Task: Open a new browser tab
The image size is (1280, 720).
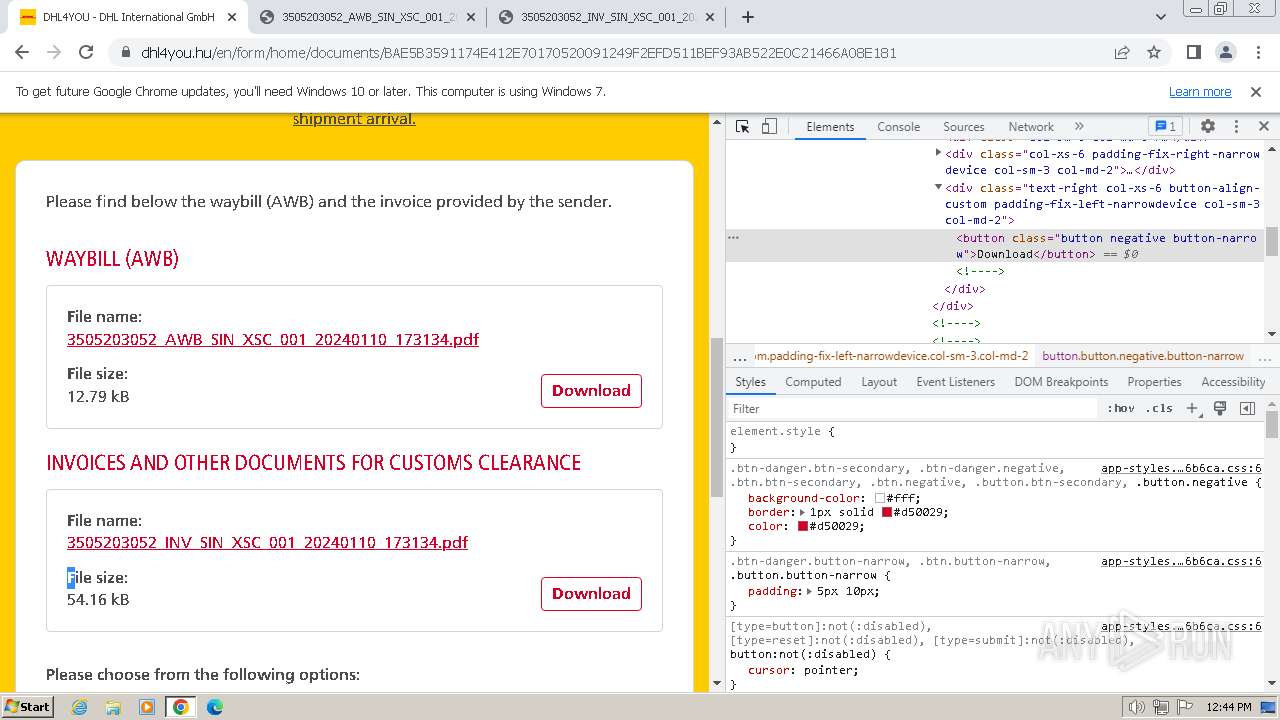Action: click(748, 17)
